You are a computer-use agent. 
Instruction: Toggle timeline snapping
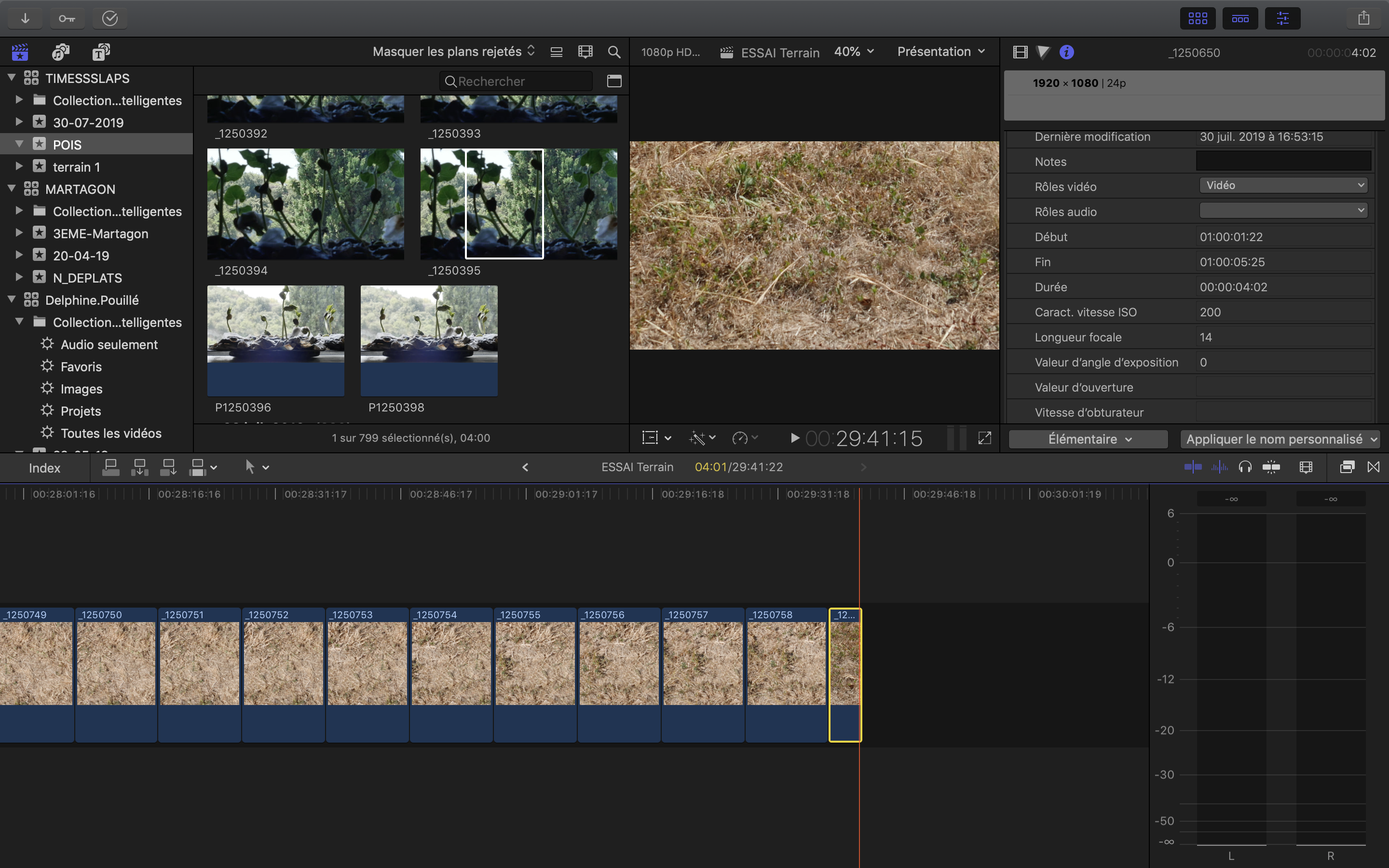(x=1271, y=467)
